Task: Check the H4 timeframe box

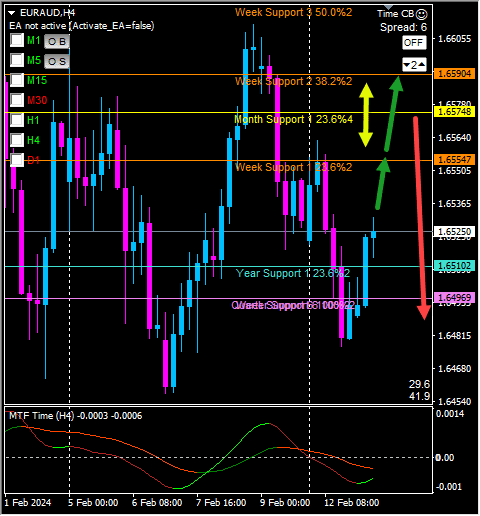Action: [x=17, y=140]
